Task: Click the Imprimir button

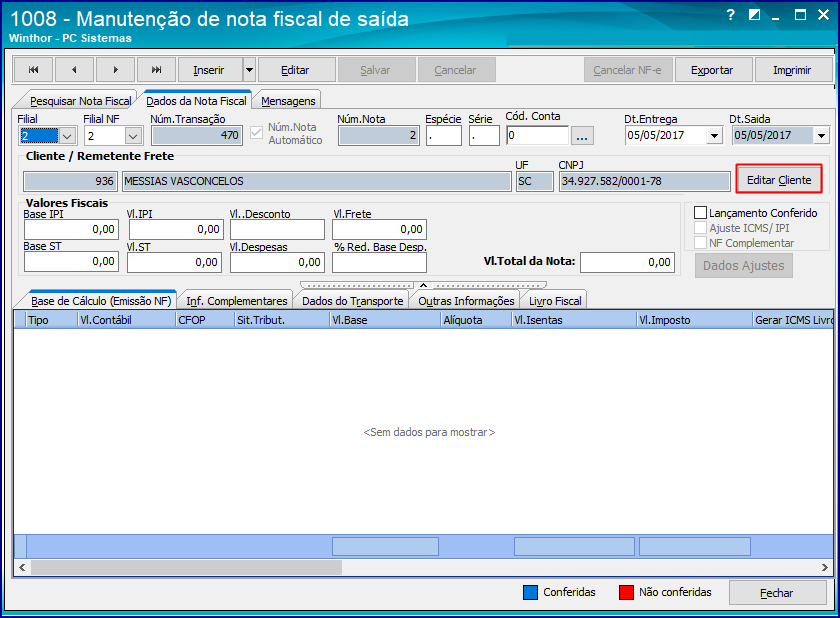Action: pos(792,70)
